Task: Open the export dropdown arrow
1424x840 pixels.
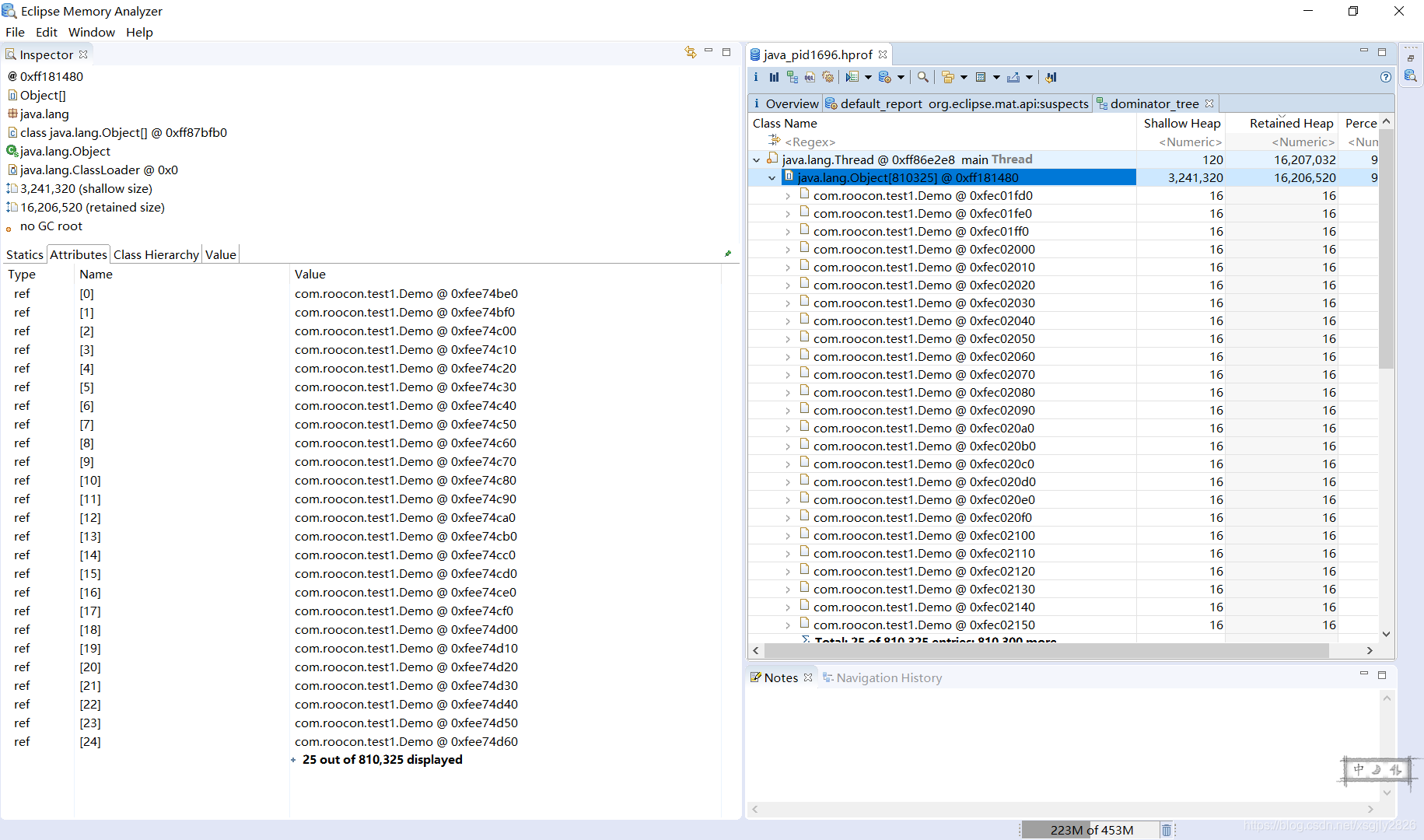Action: 1029,77
